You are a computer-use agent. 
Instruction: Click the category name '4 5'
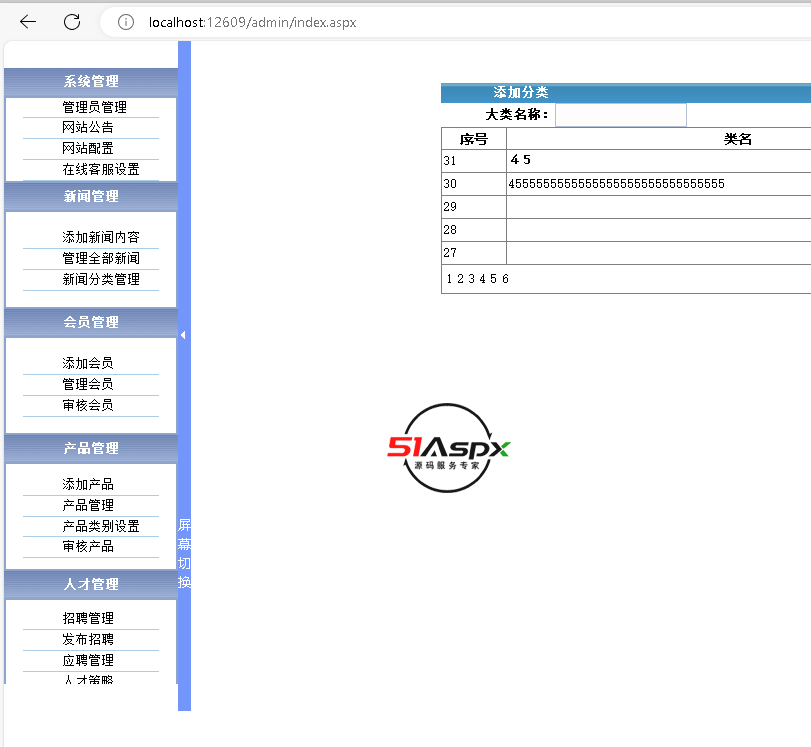click(x=520, y=160)
